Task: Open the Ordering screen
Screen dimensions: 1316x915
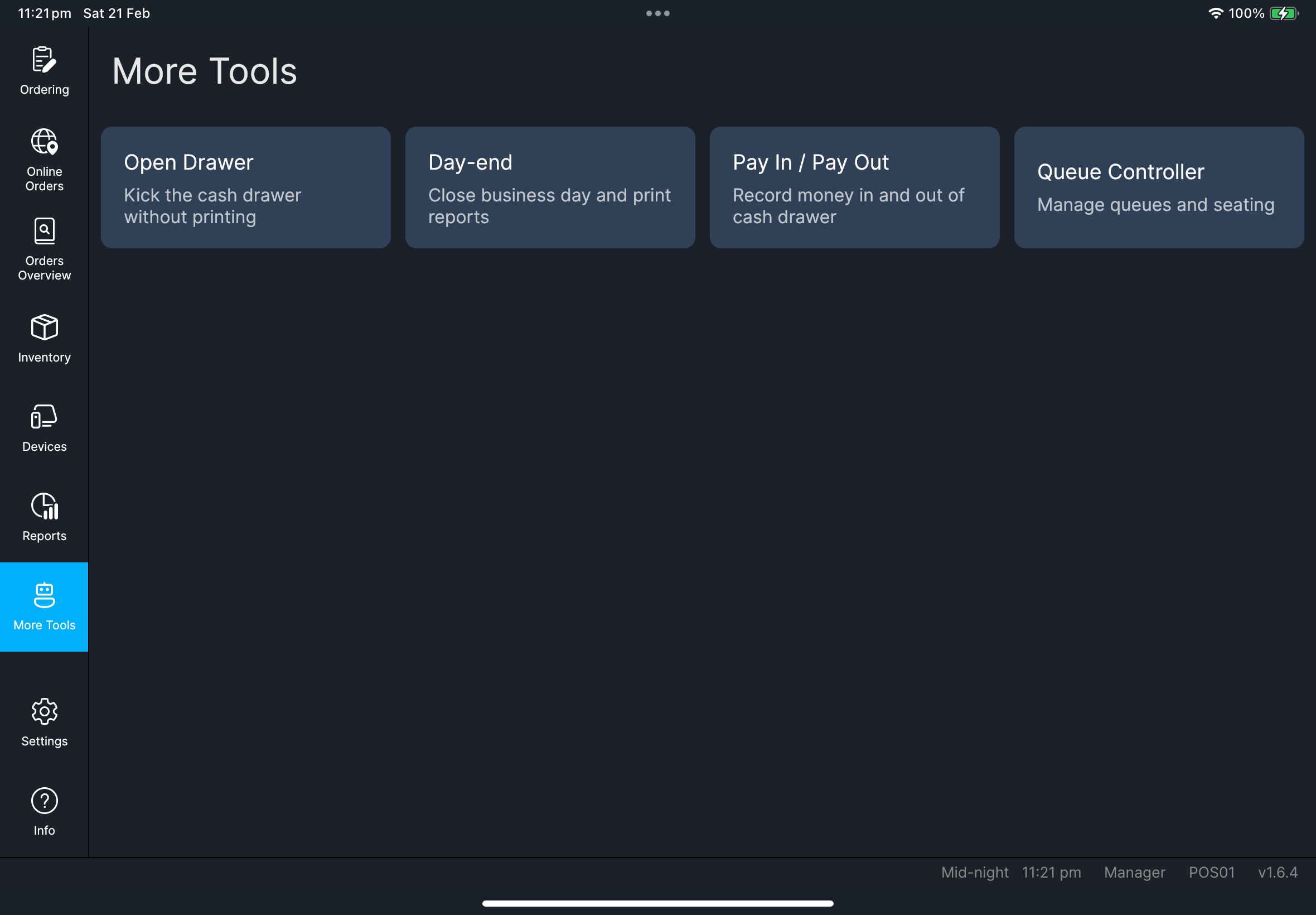Action: [43, 70]
